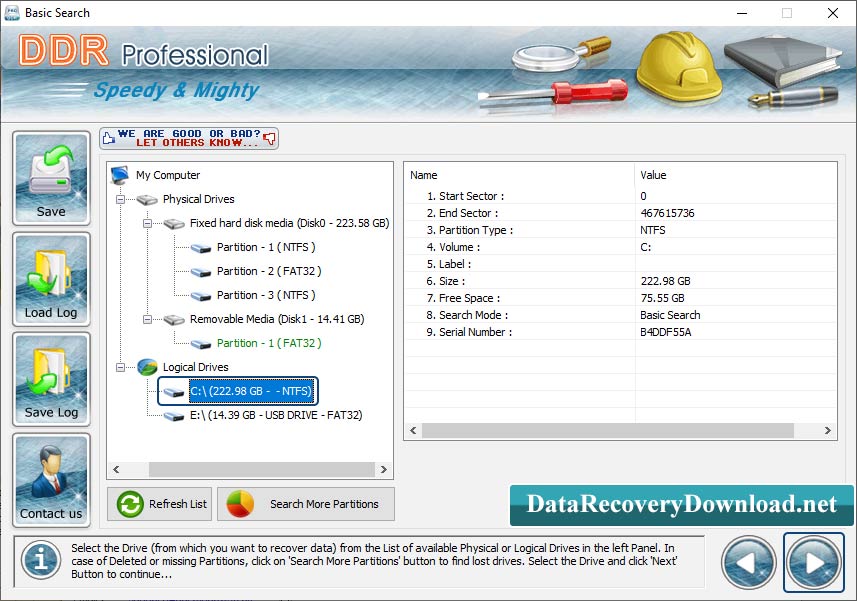Click the Fixed hard disk media drive icon

coord(174,223)
